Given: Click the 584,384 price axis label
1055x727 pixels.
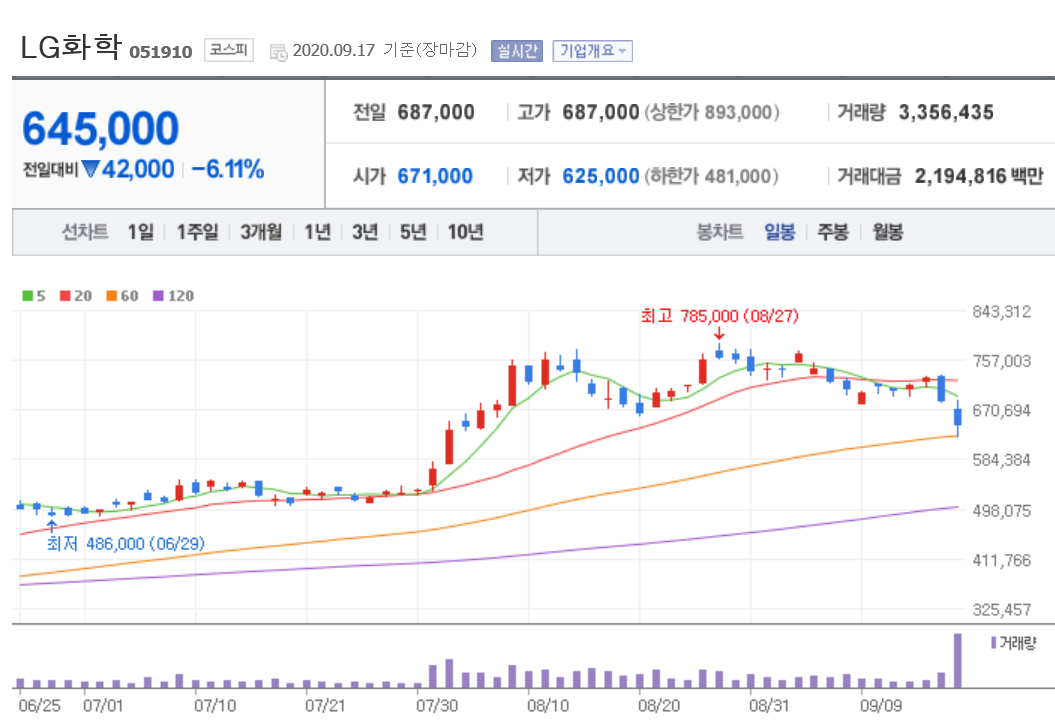Looking at the screenshot, I should [x=1001, y=461].
